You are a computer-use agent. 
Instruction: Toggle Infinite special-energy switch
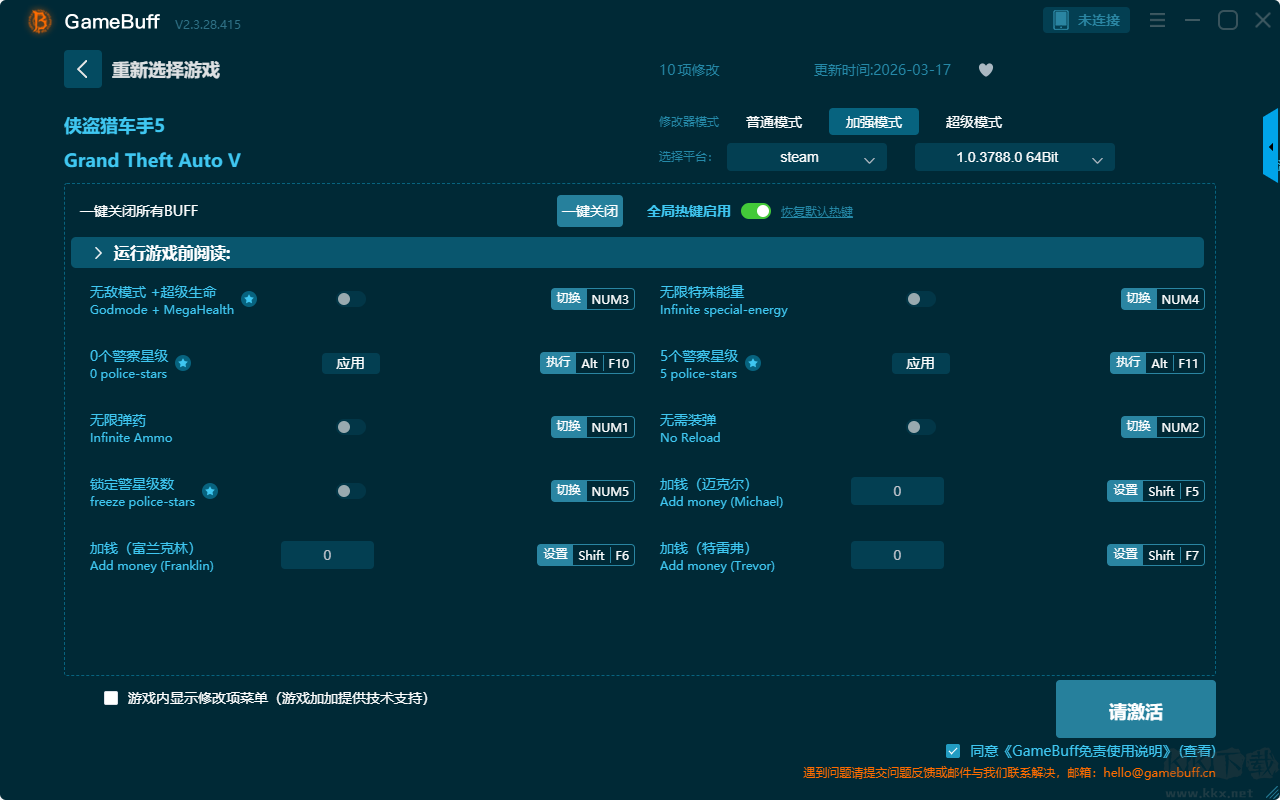[921, 299]
